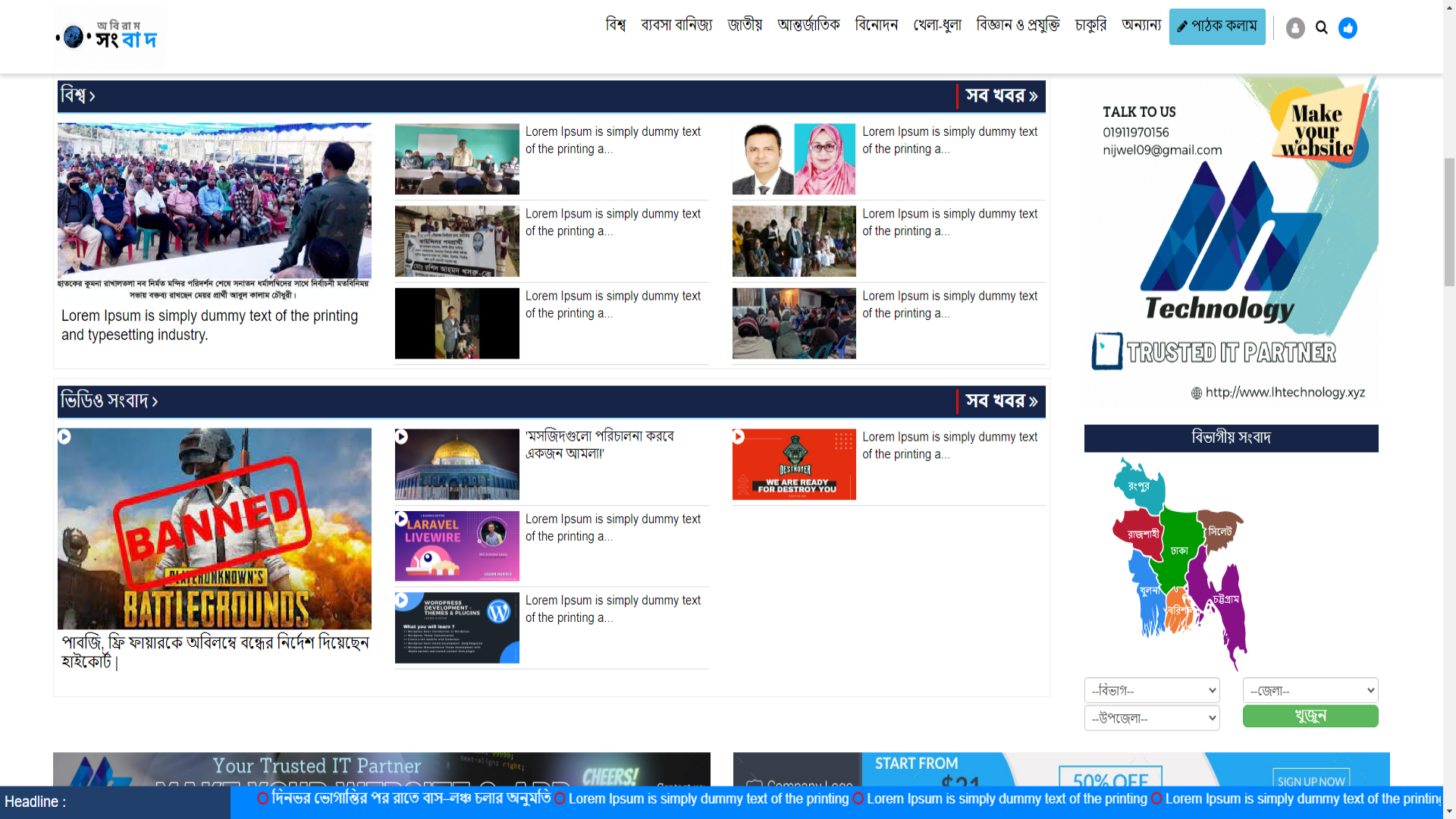Open the বিনোদন menu item
Screen dimensions: 1456x819
(876, 25)
